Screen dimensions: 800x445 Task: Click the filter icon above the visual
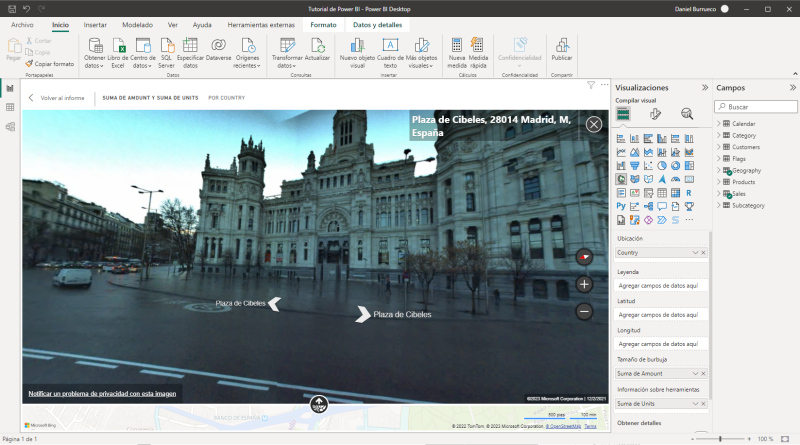(x=591, y=85)
